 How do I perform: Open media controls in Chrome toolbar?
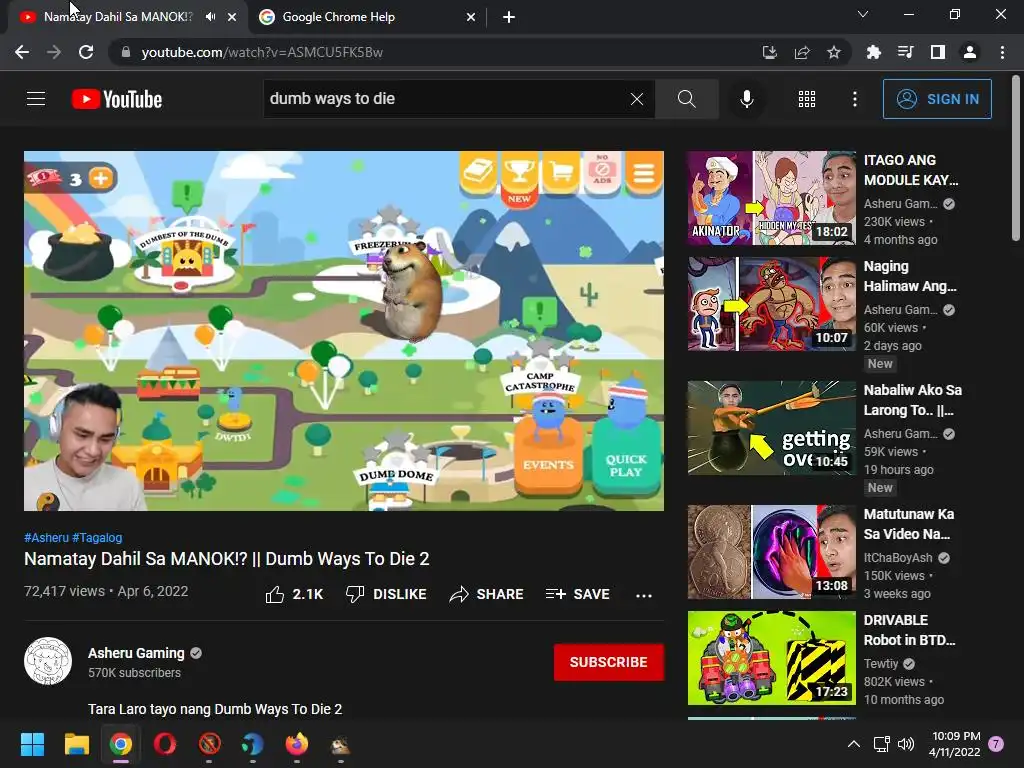click(905, 52)
